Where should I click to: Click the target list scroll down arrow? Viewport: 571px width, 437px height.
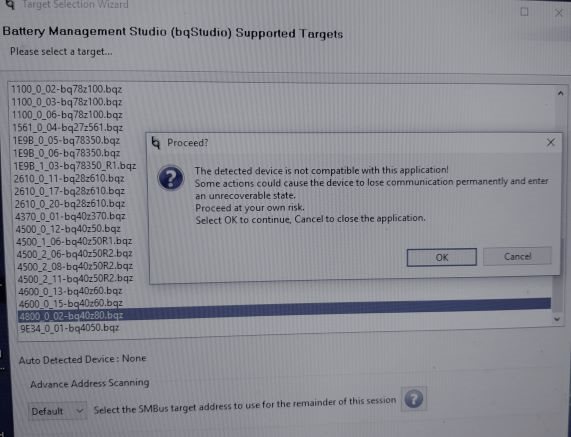[557, 319]
